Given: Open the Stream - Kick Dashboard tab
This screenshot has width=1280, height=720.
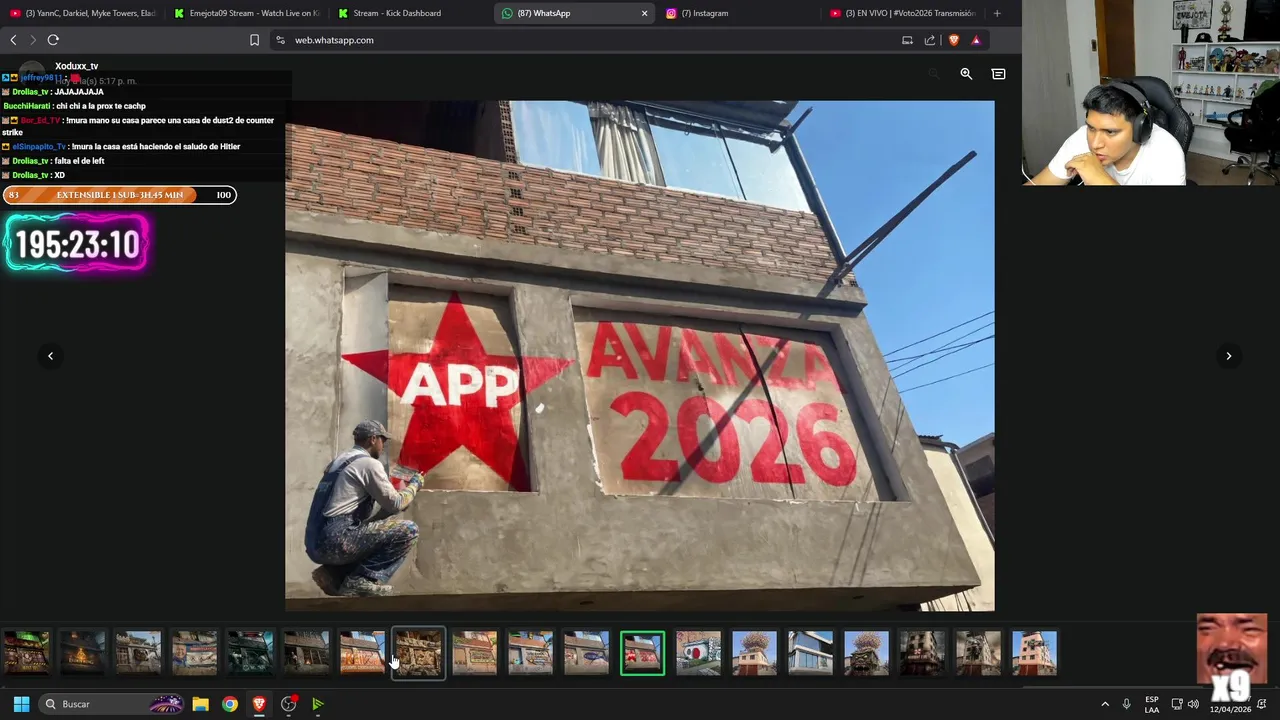Looking at the screenshot, I should tap(410, 13).
